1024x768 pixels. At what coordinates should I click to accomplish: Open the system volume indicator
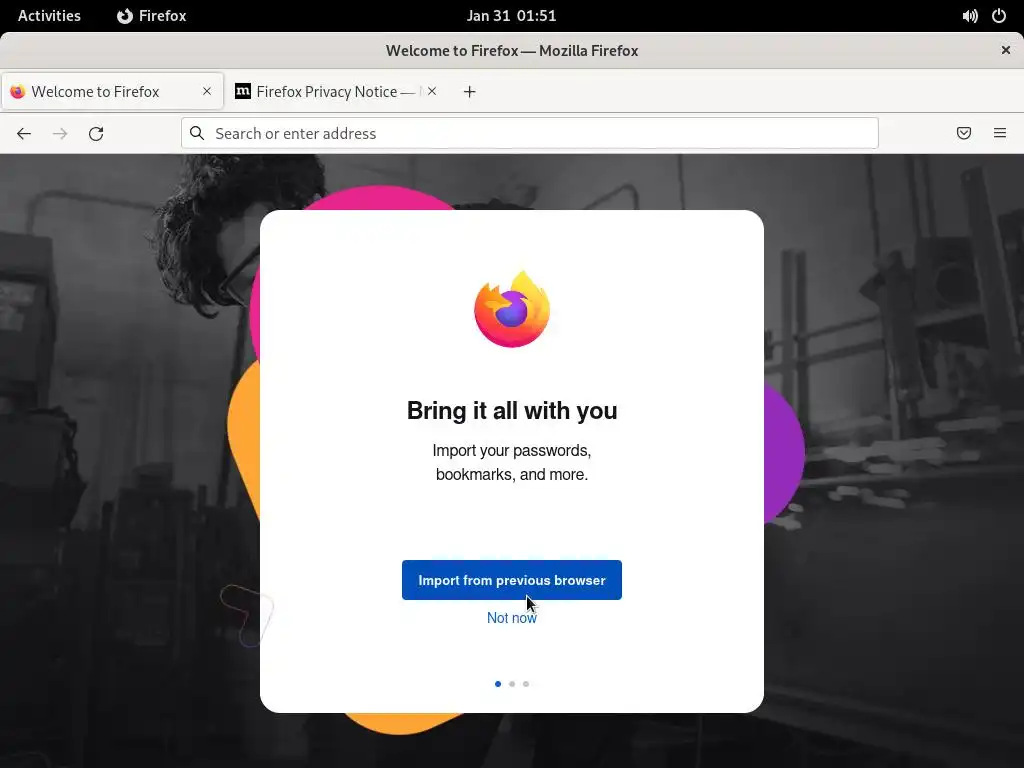[x=970, y=16]
